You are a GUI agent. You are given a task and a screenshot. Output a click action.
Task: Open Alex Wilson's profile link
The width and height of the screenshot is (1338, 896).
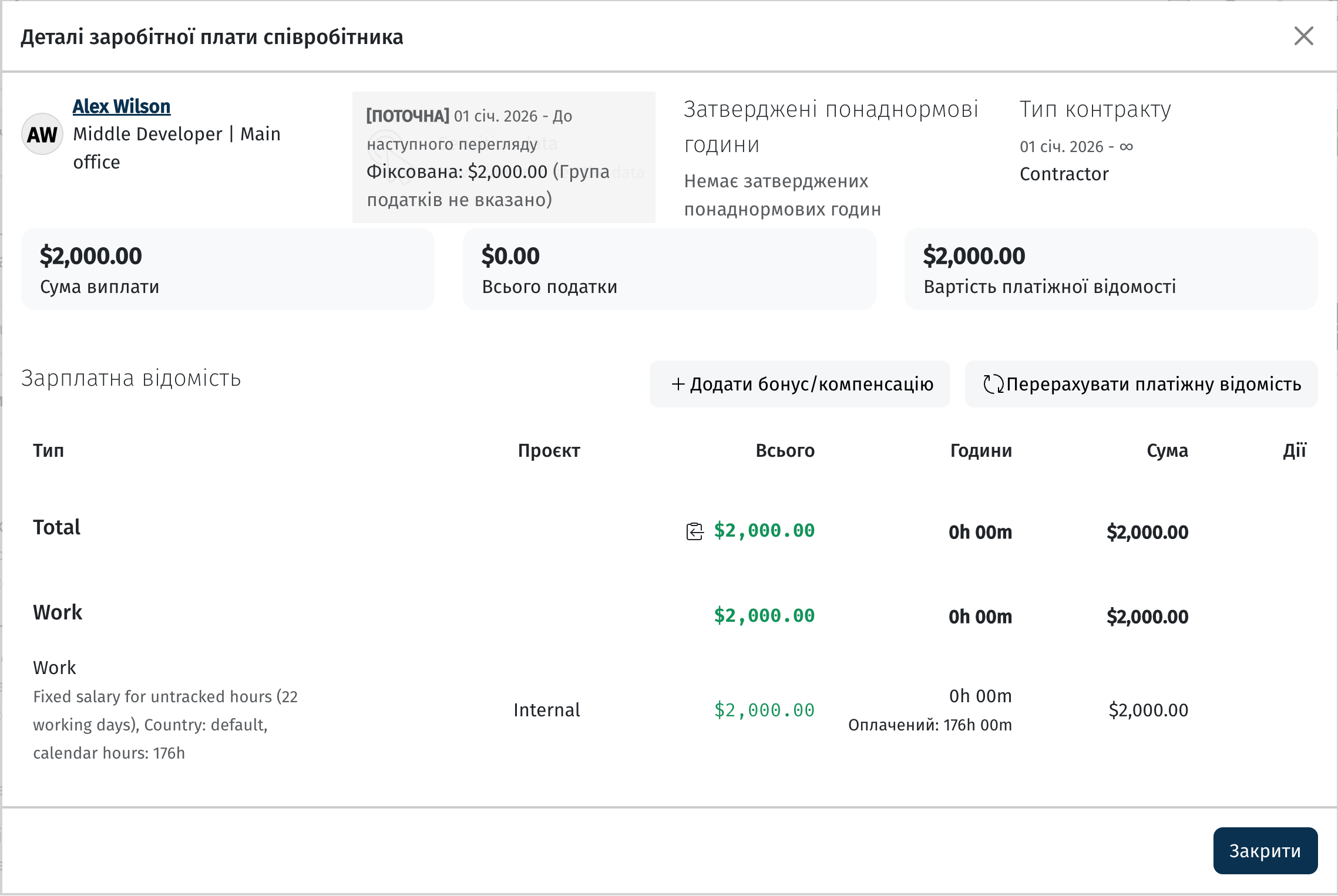coord(122,106)
